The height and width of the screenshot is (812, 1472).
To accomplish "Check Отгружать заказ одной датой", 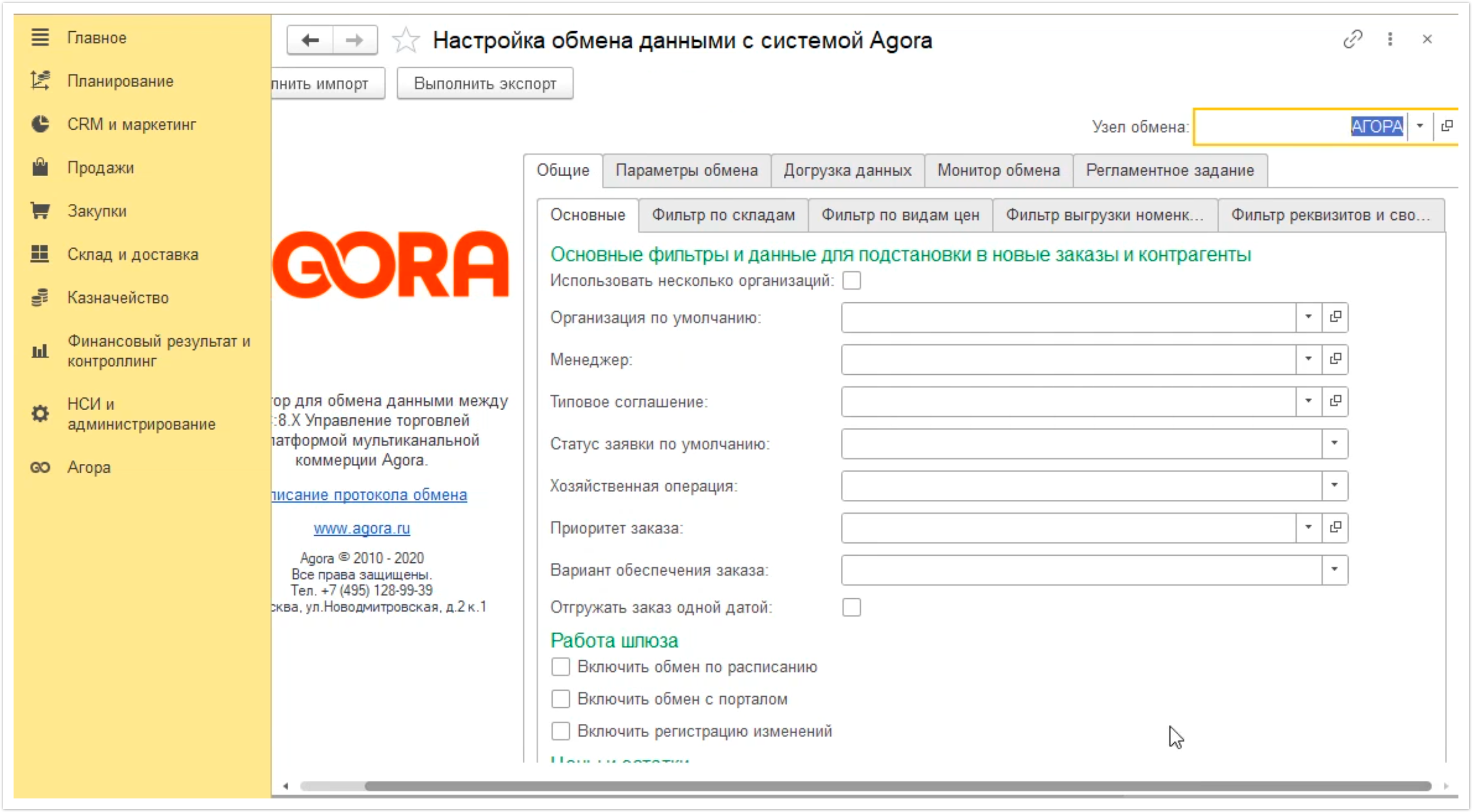I will [851, 607].
